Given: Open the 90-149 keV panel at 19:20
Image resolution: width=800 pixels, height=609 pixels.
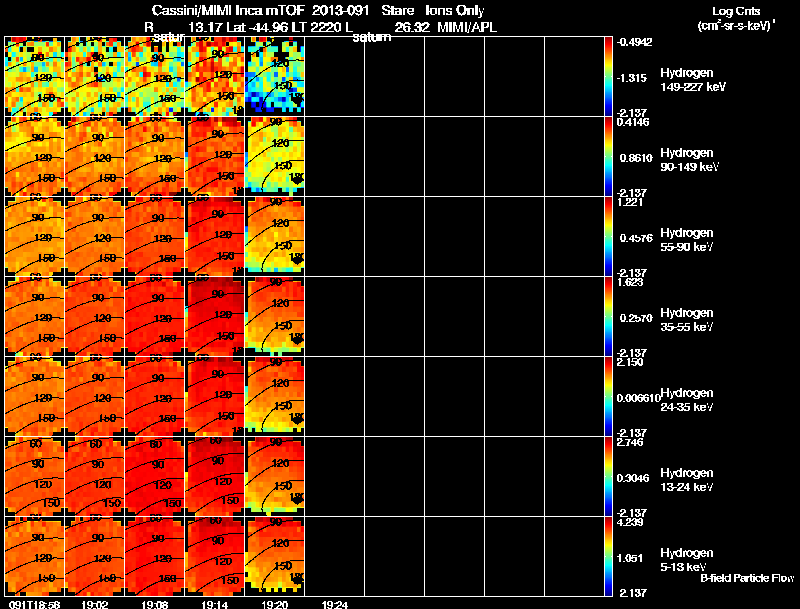Looking at the screenshot, I should coord(275,156).
